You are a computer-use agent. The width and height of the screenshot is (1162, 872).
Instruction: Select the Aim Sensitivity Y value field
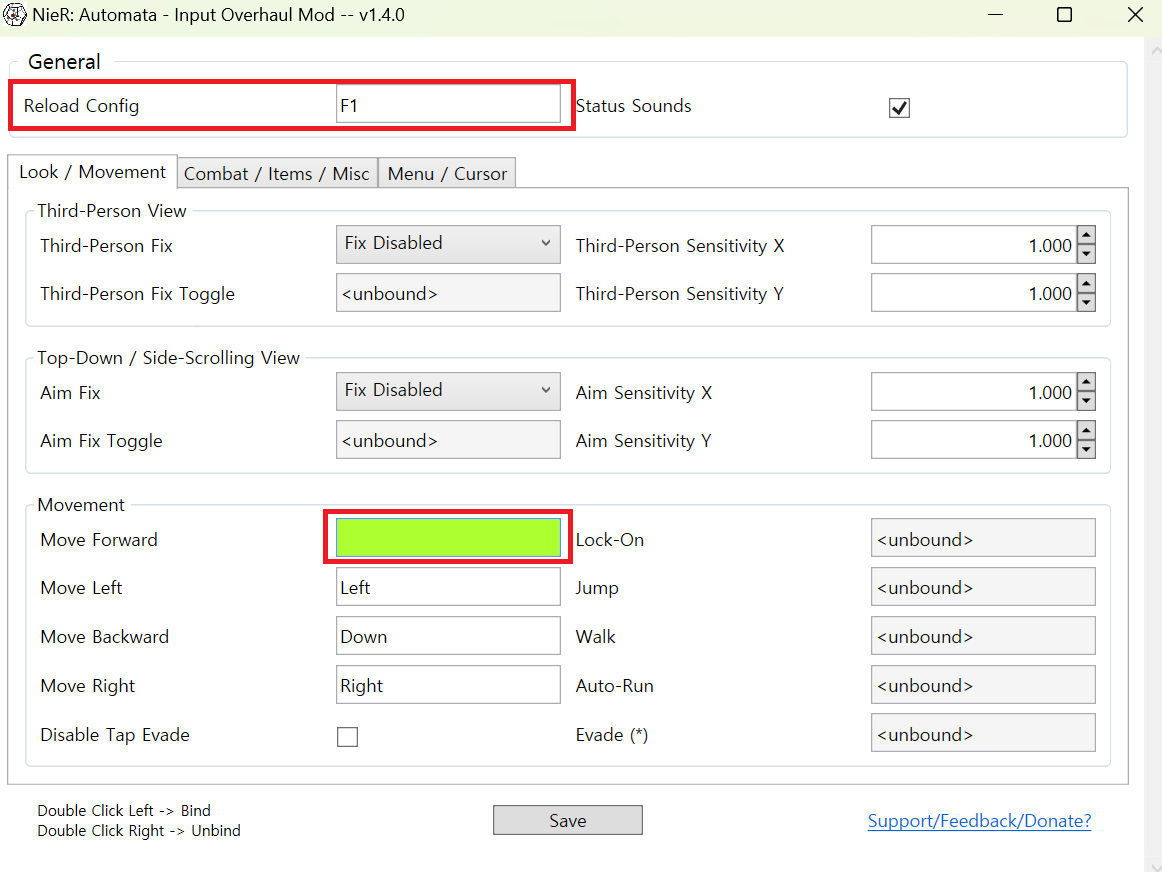(973, 440)
